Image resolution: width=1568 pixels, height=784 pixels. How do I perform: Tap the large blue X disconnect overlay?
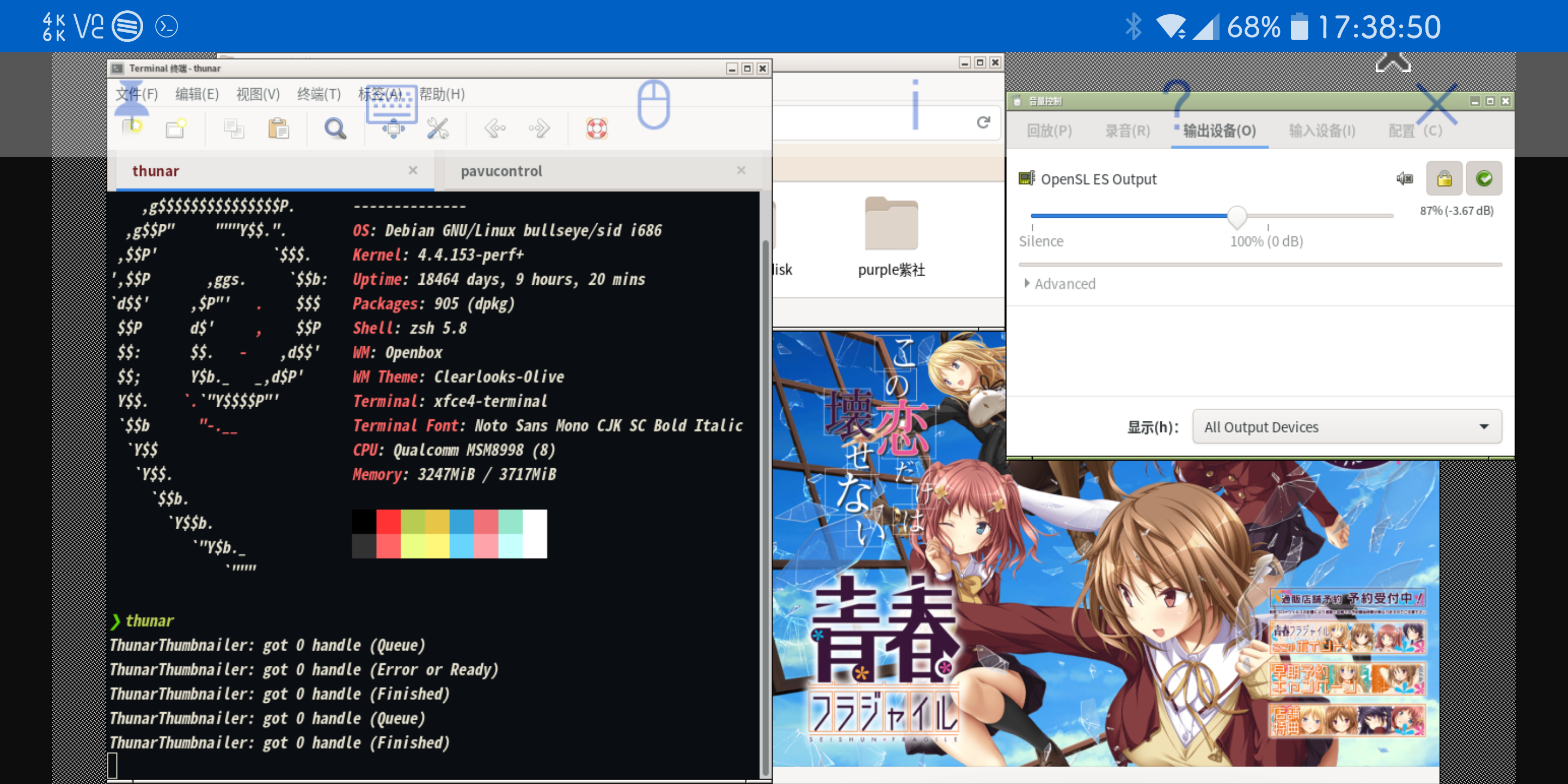1437,103
